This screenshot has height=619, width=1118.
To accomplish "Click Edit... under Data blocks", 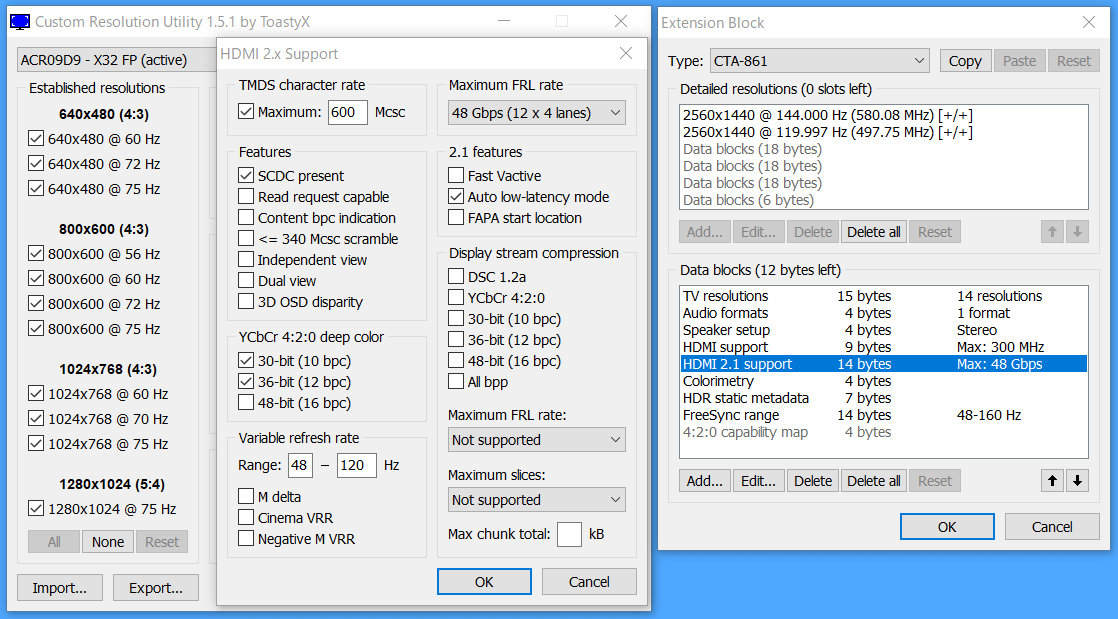I will 758,481.
